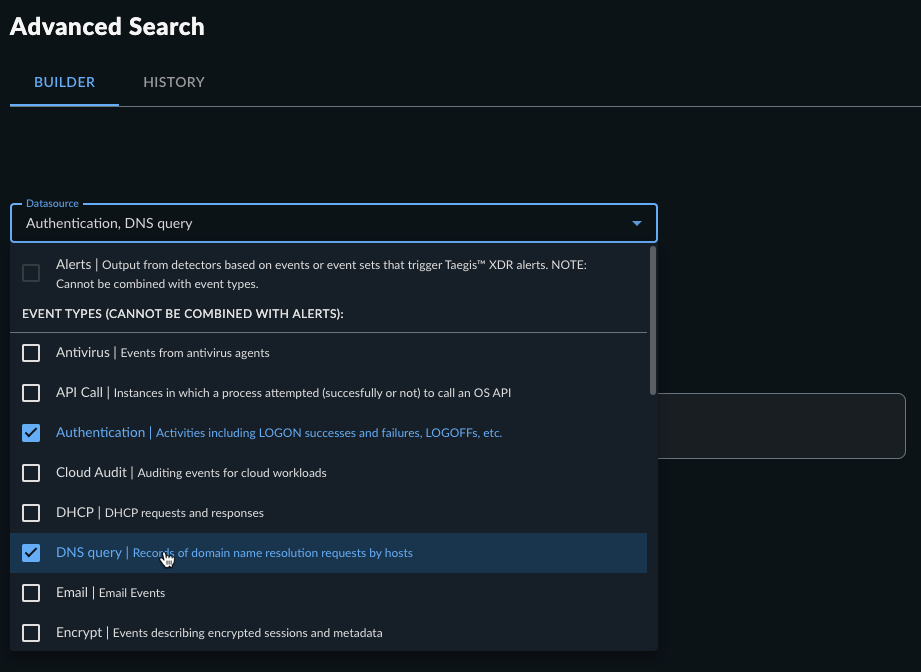Click the DHCP requests and responses text
This screenshot has width=921, height=672.
point(184,513)
